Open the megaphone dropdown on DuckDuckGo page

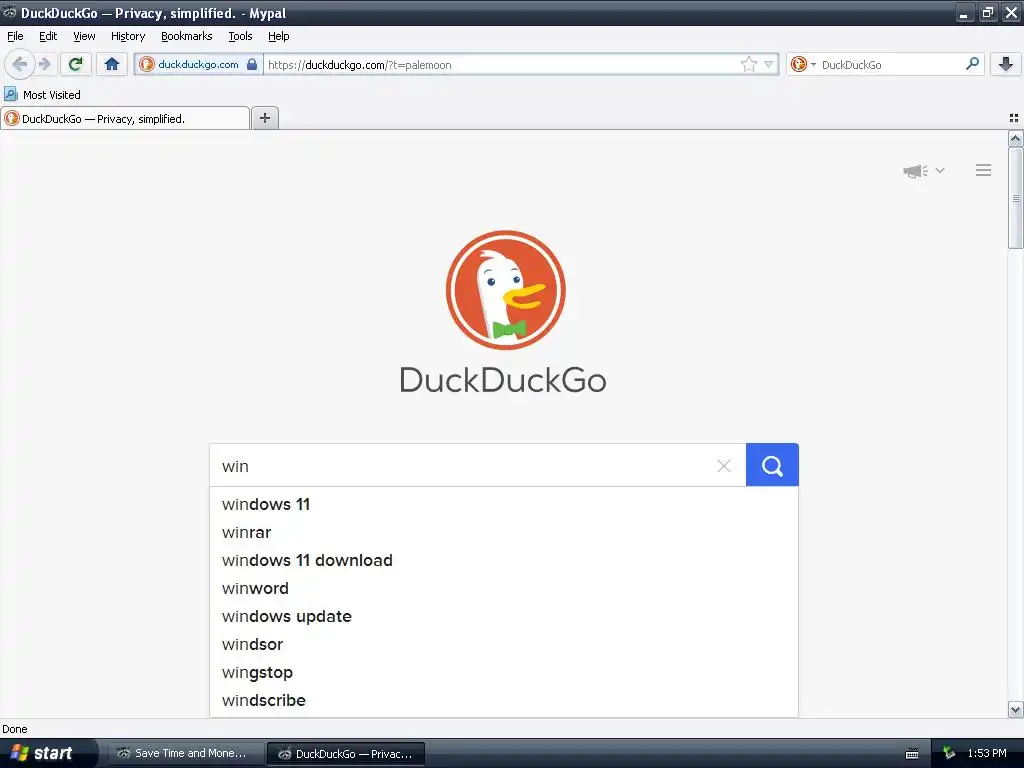point(923,170)
